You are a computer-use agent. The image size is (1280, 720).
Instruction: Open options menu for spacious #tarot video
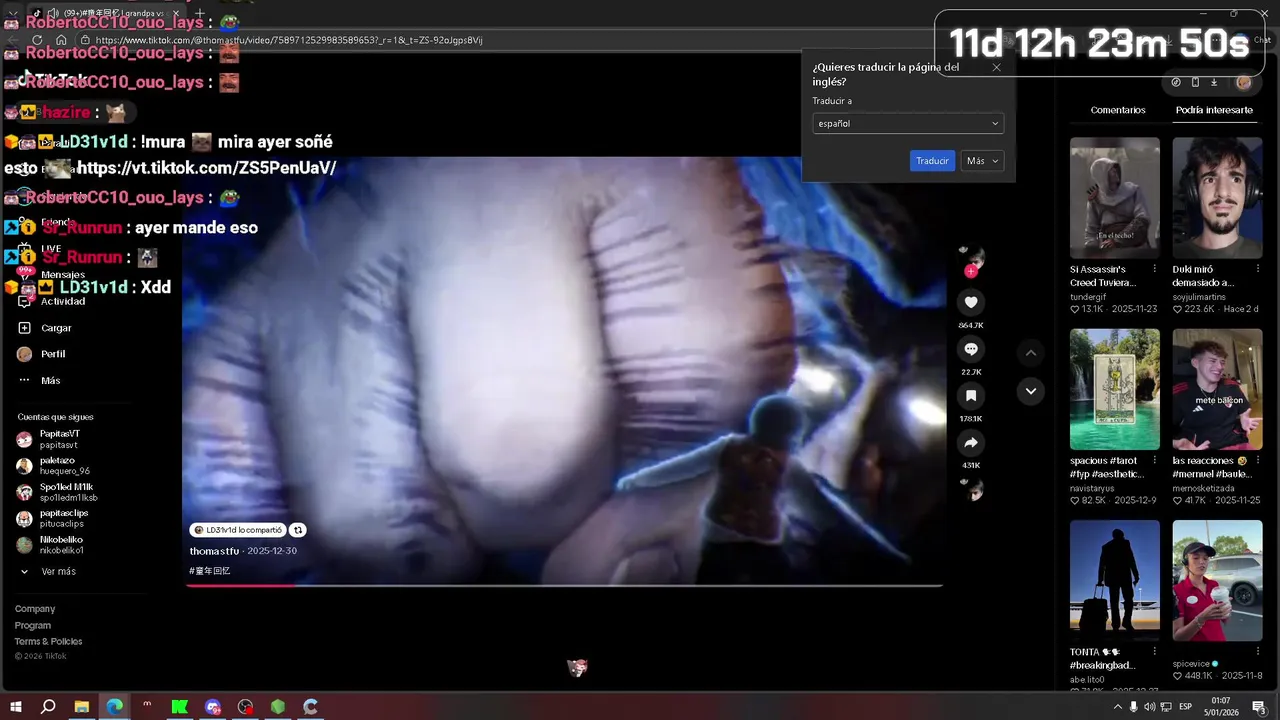(x=1155, y=461)
